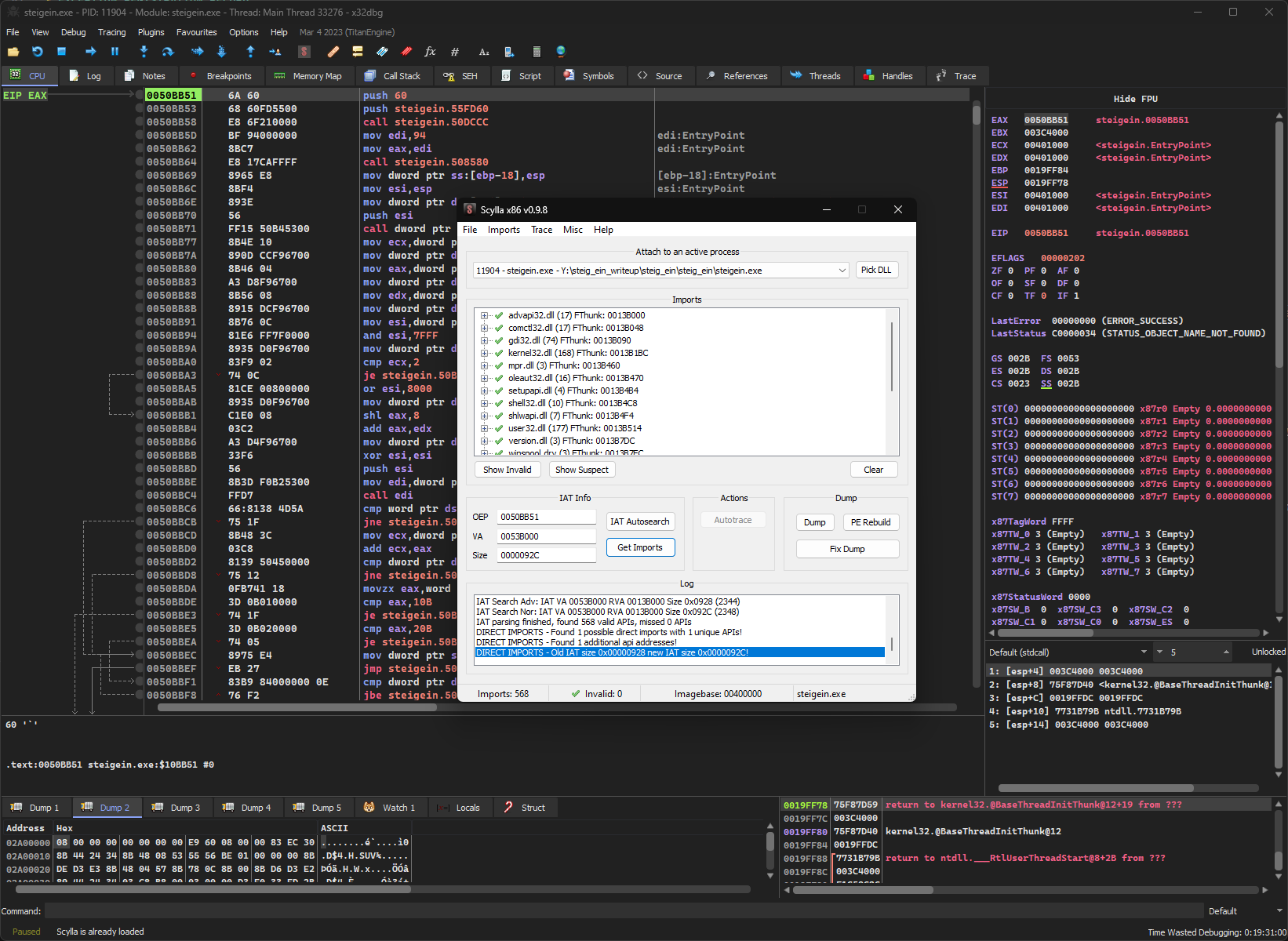This screenshot has width=1288, height=941.
Task: Expand the kernel32.dll imports tree node
Action: coord(485,353)
